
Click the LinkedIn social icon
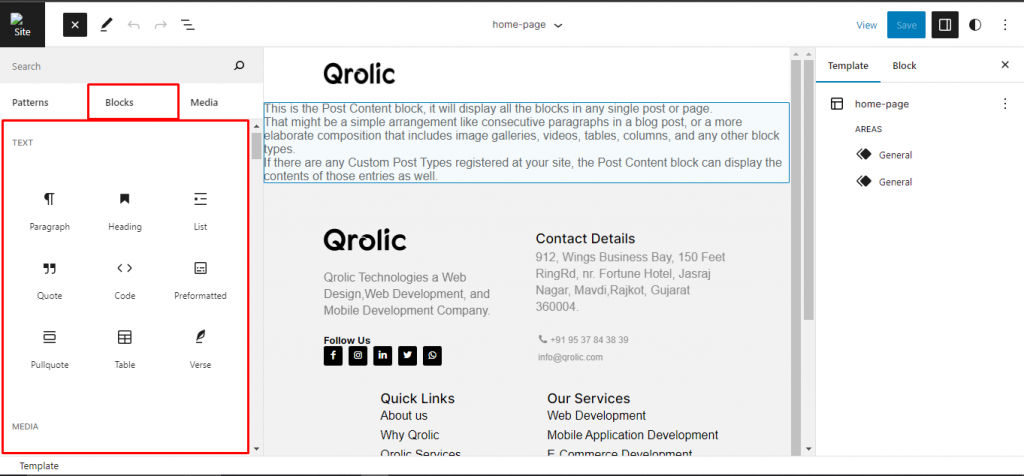(383, 356)
